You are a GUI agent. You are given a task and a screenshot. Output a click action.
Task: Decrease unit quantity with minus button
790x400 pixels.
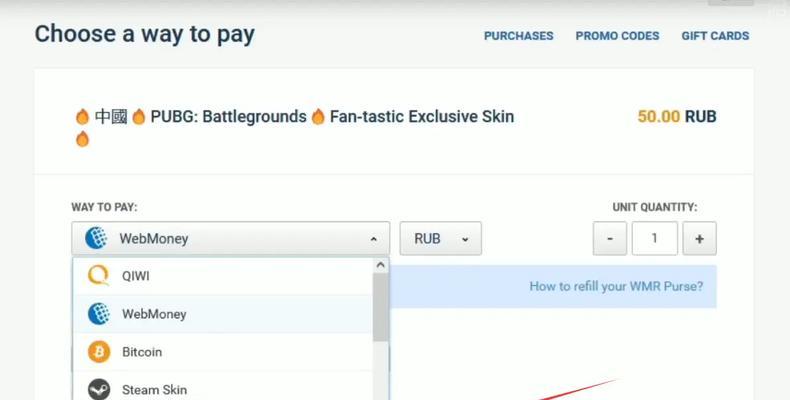[x=610, y=238]
